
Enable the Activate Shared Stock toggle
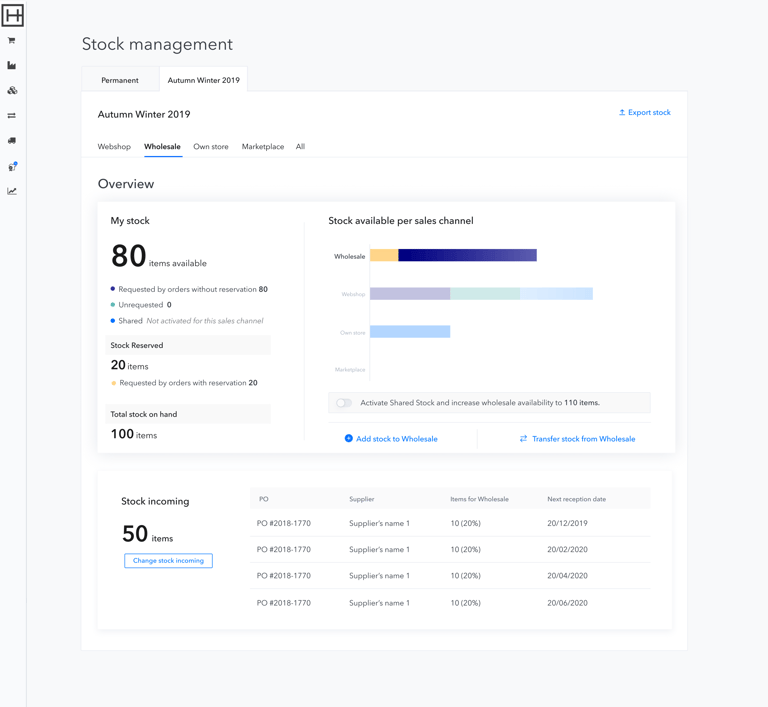pos(344,403)
